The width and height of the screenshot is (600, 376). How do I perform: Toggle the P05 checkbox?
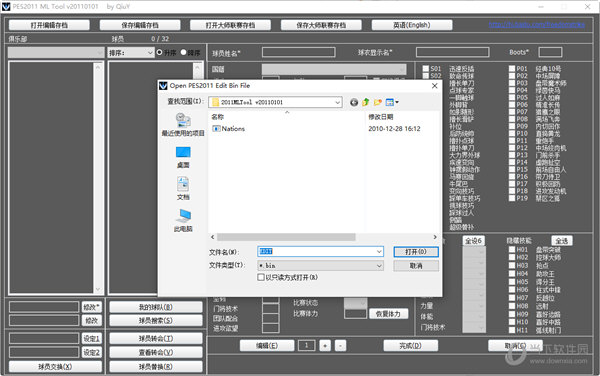tap(512, 98)
